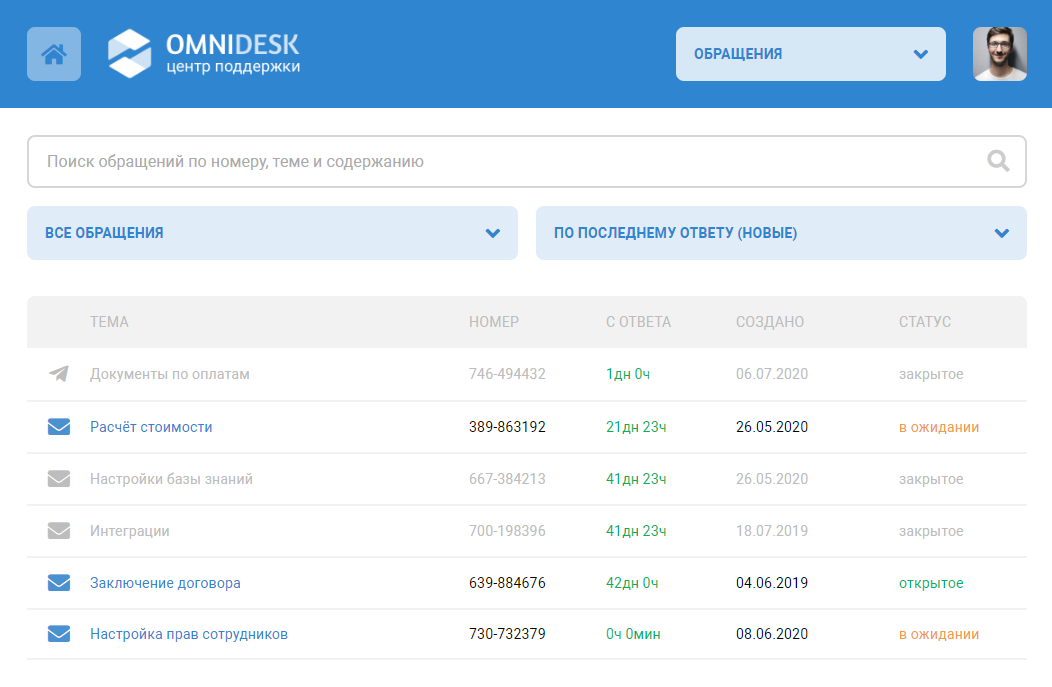Select ticket number 700-198396

coord(507,531)
